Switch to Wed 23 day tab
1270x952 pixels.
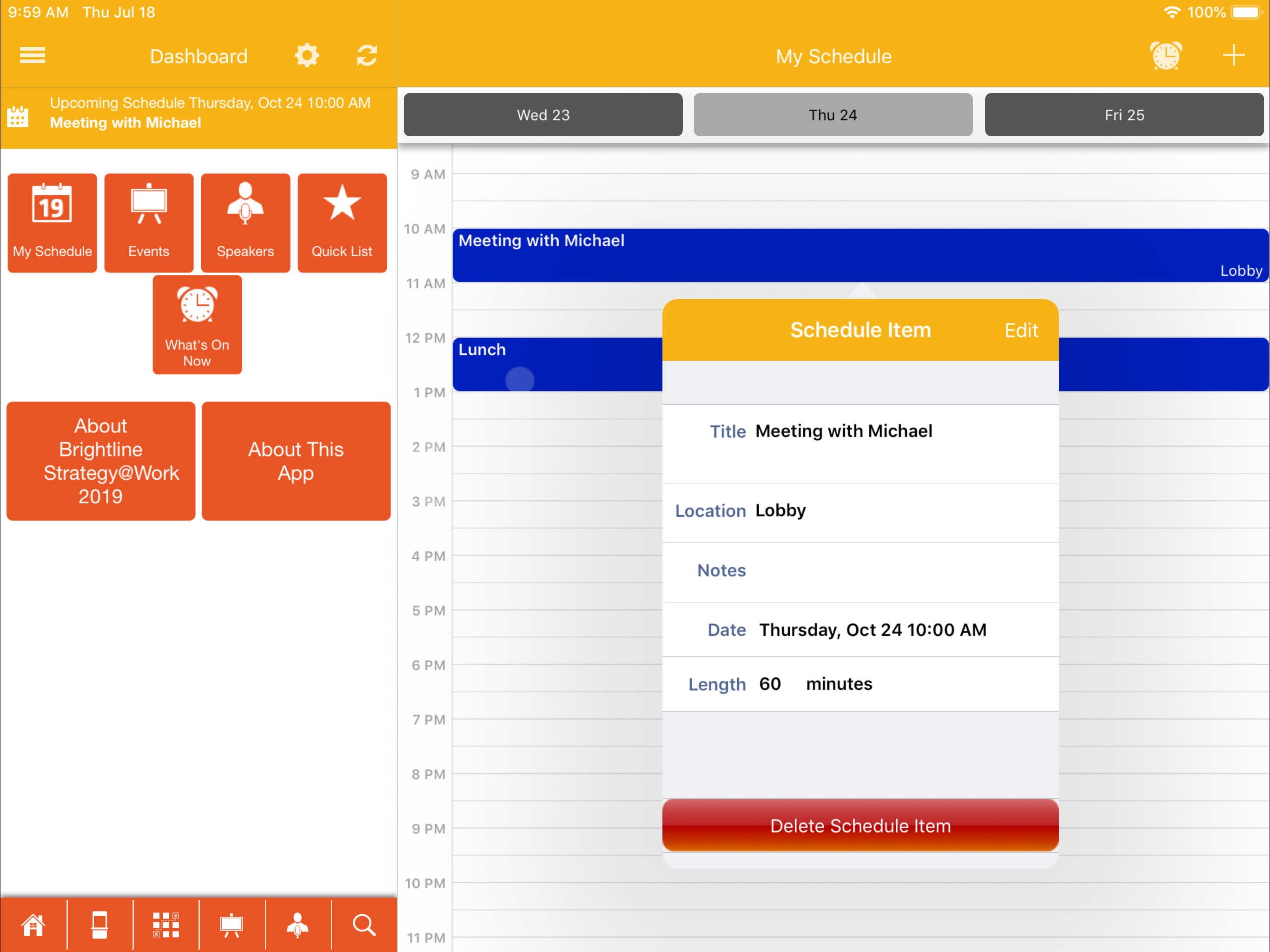543,115
